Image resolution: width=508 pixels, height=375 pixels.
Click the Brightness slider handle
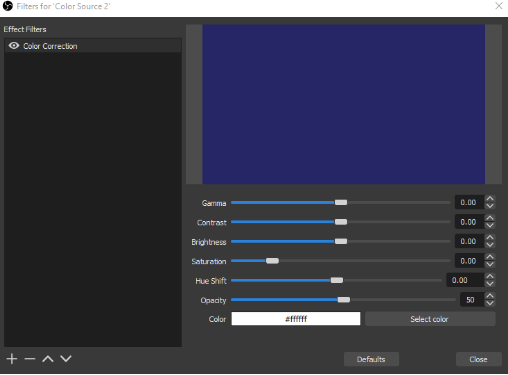341,241
